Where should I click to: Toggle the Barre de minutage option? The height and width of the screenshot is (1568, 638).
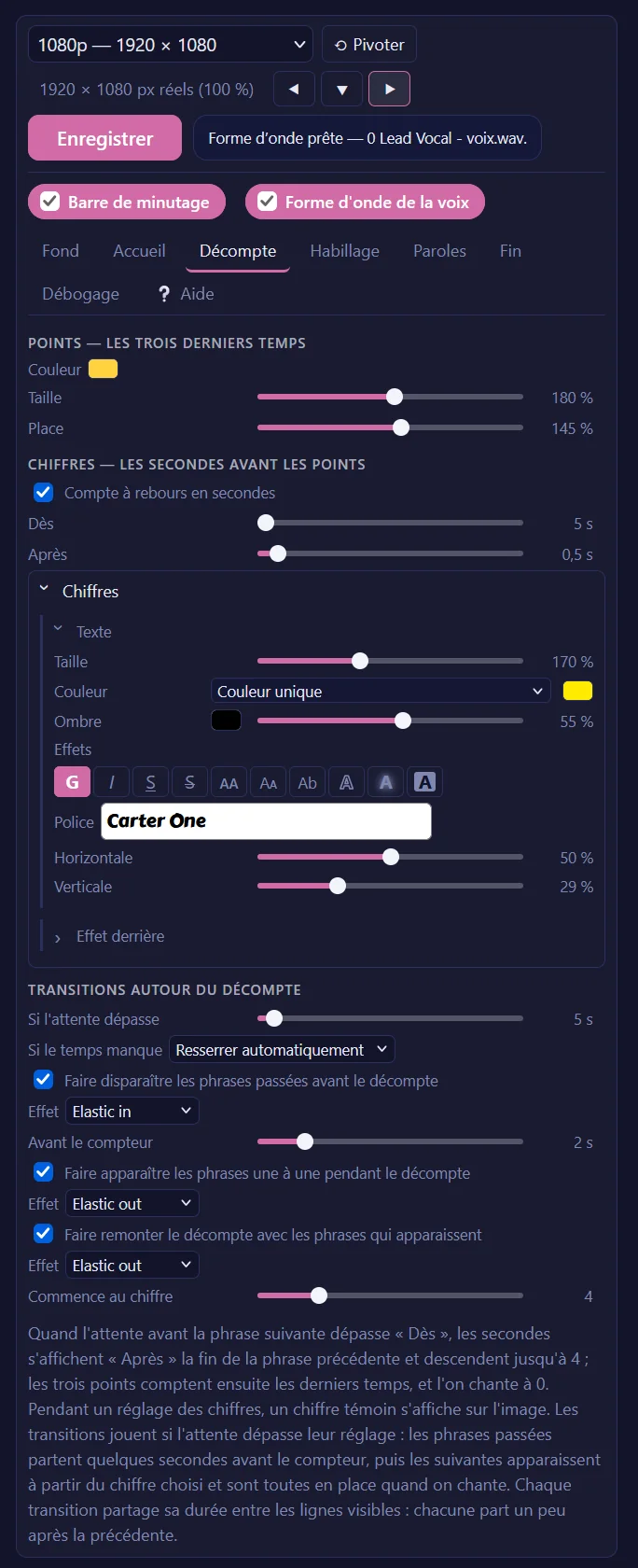(127, 202)
